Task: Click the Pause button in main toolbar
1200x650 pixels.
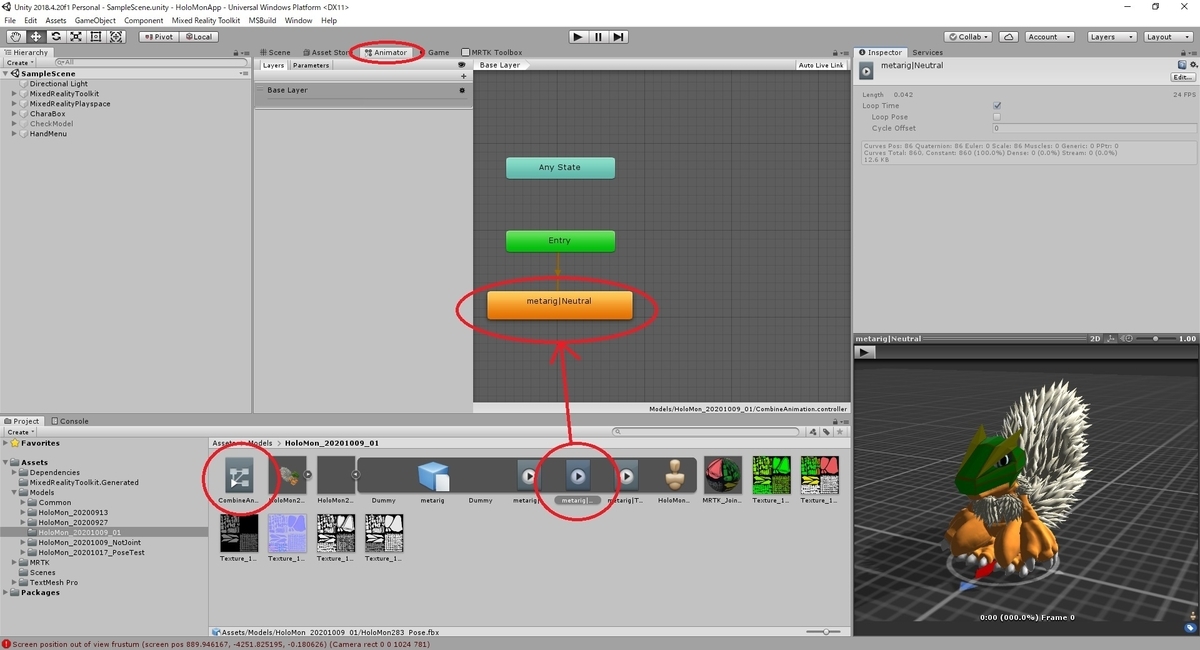Action: click(598, 37)
